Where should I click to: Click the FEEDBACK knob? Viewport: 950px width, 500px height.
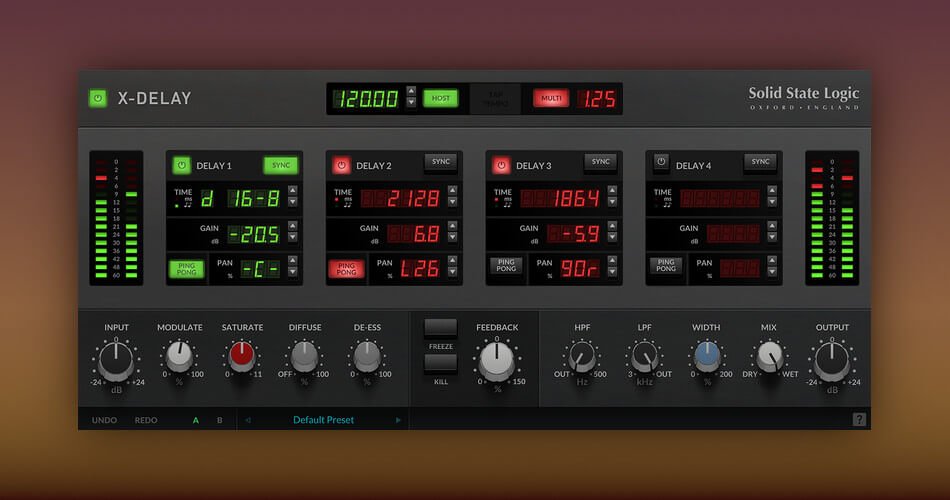click(496, 360)
